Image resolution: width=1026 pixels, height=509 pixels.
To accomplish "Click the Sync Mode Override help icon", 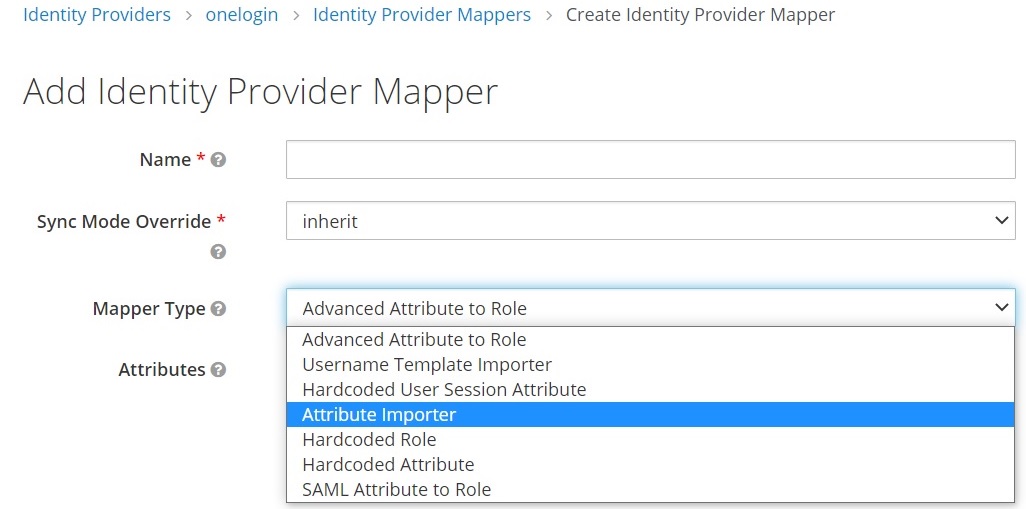I will [218, 252].
